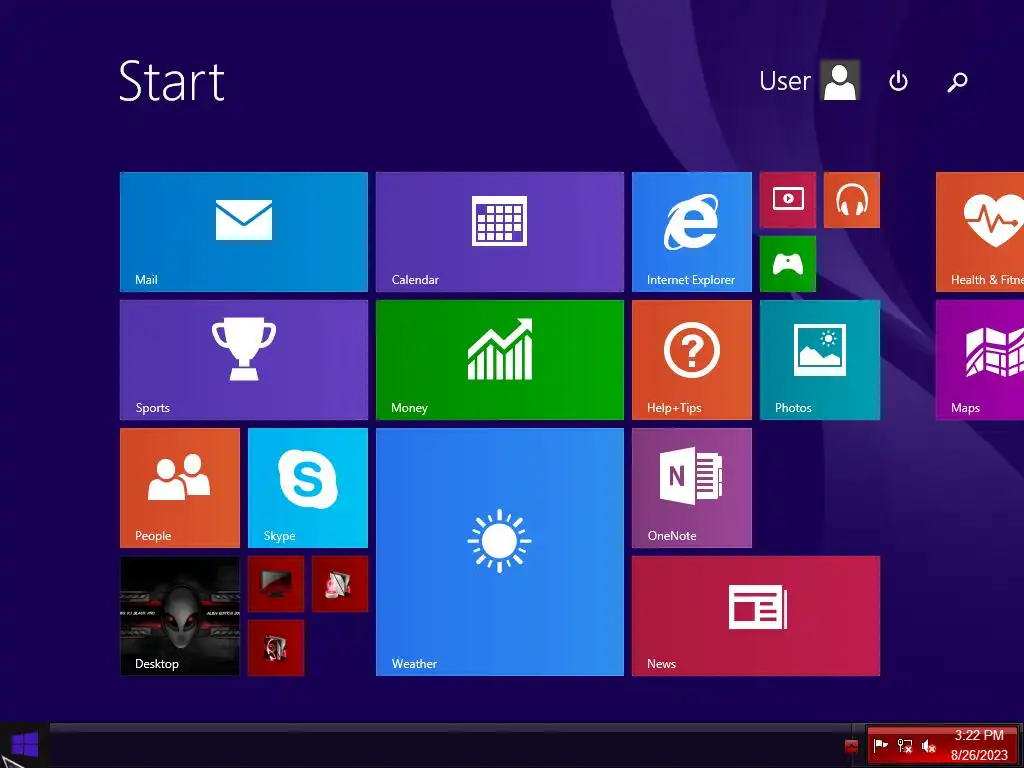
Task: Open the Help+Tips tile
Action: click(x=692, y=360)
